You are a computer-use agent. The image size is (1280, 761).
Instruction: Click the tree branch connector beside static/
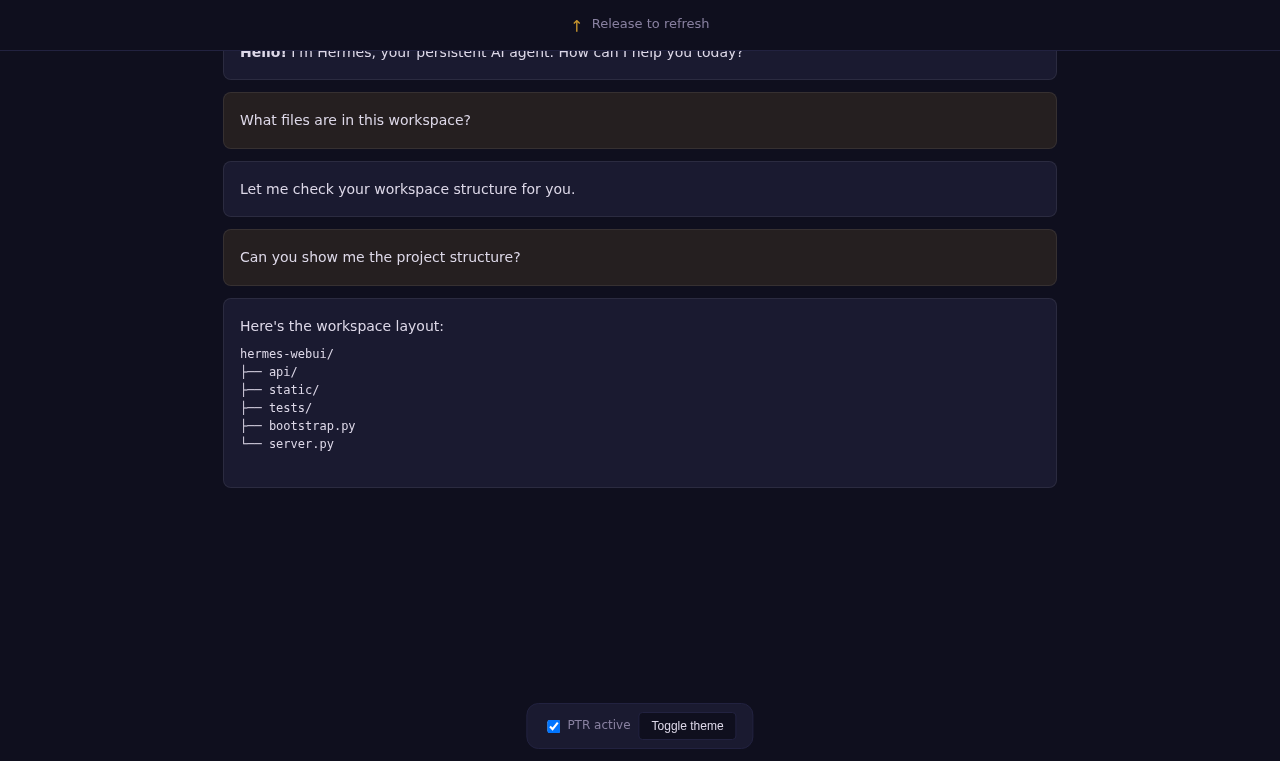coord(251,390)
